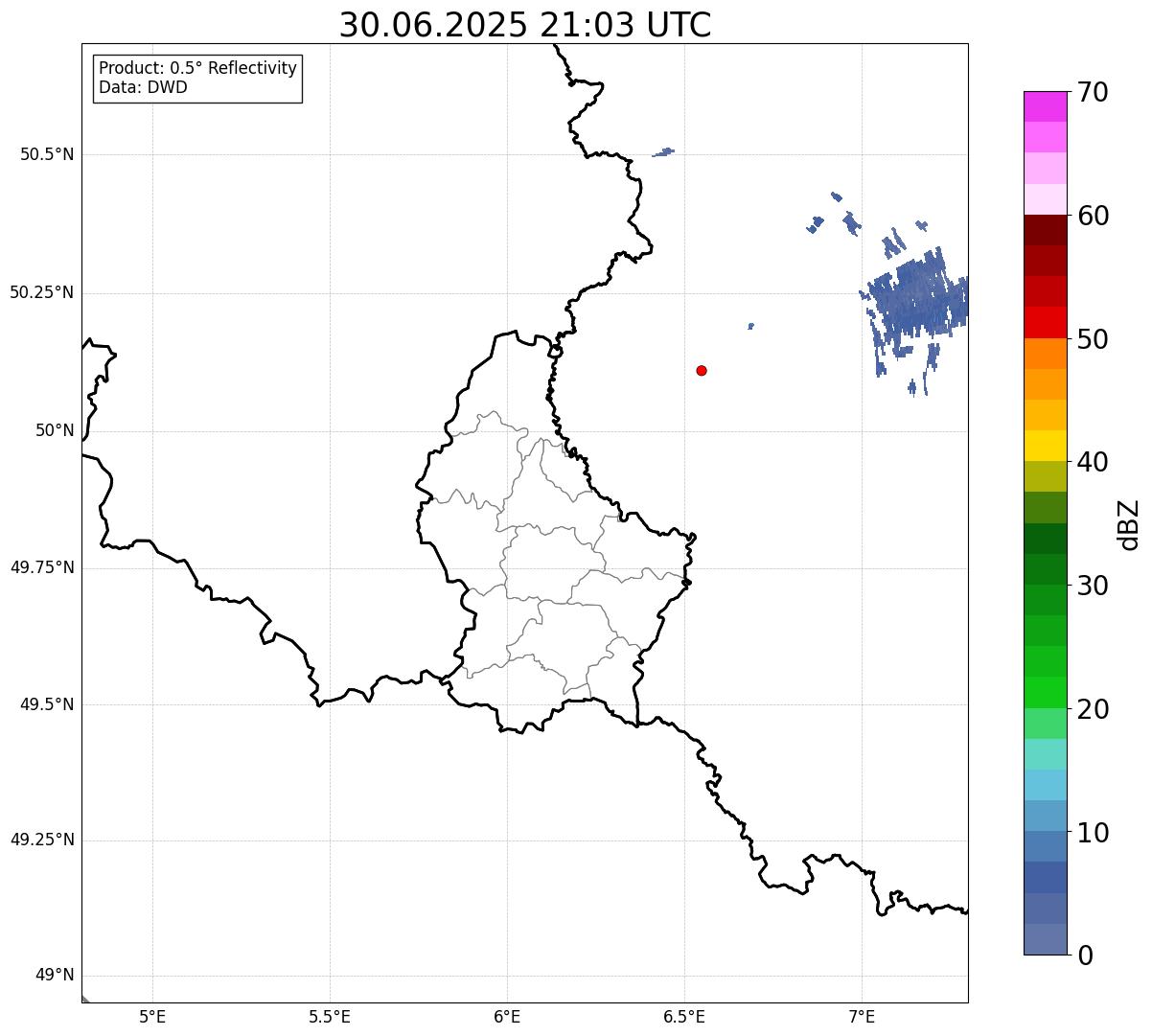This screenshot has width=1152, height=1036.
Task: Click the 49.75°N latitude label
Action: pos(42,567)
